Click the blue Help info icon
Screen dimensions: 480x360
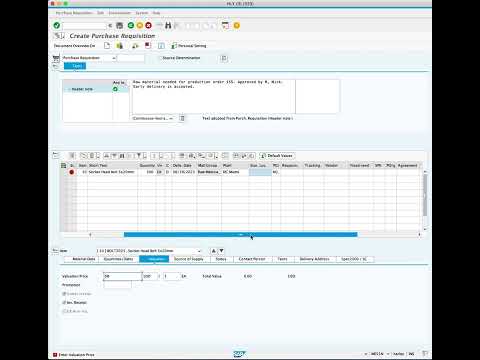click(x=161, y=46)
